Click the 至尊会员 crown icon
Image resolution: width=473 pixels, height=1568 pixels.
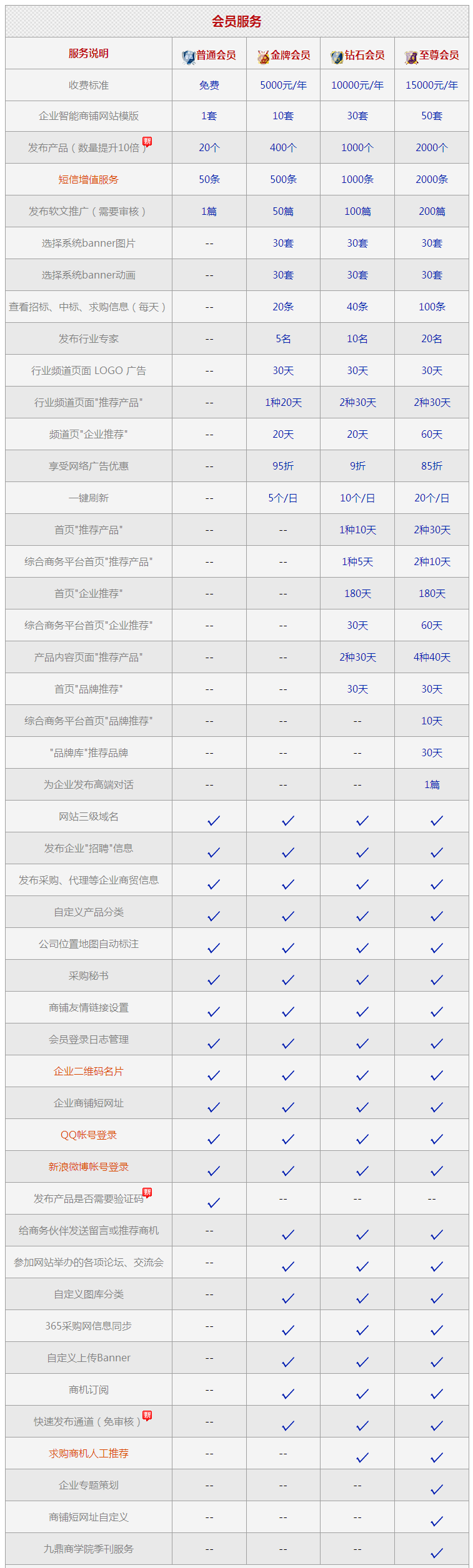click(412, 57)
